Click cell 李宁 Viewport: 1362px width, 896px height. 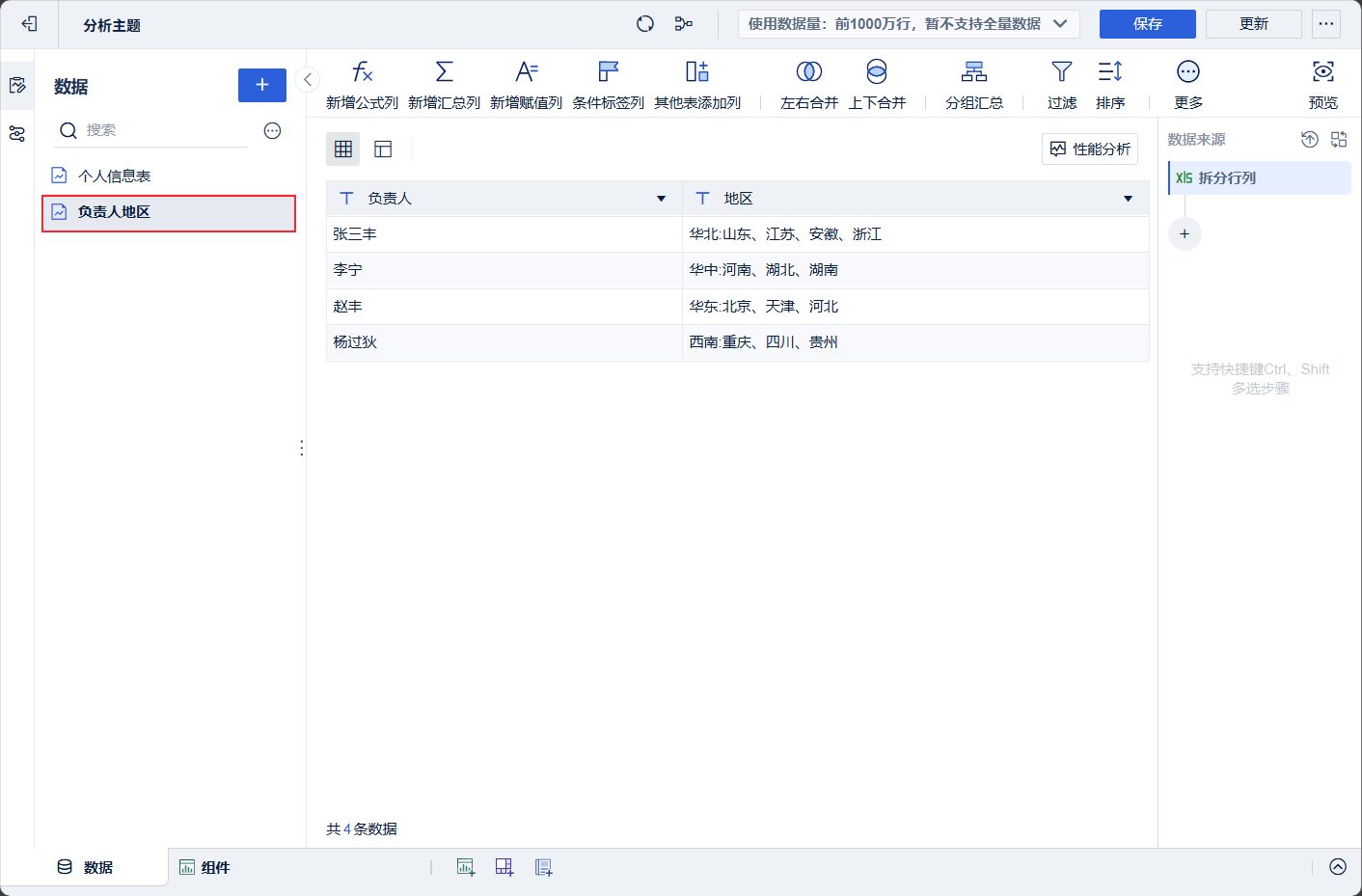click(x=504, y=270)
